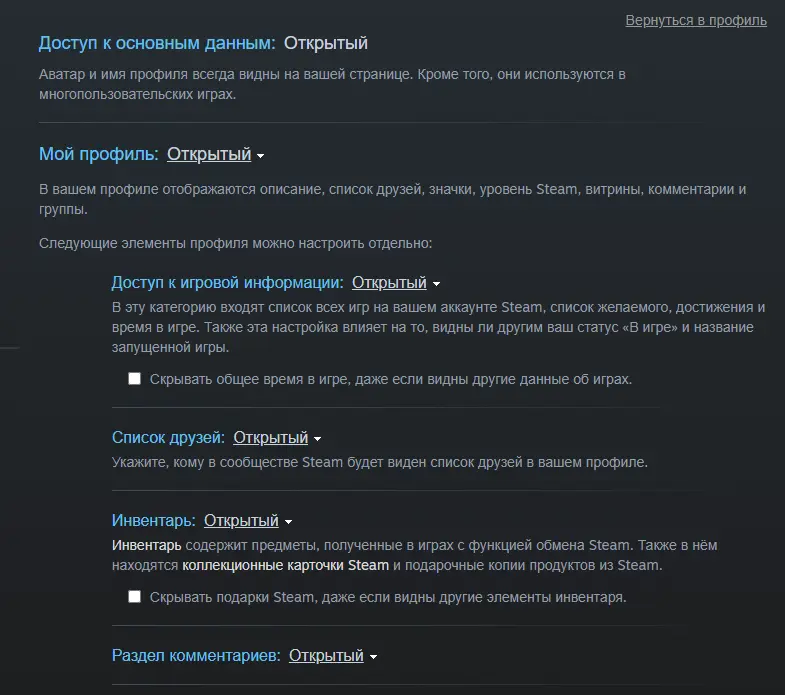Viewport: 785px width, 695px height.
Task: Enable 'Скрывать подарки Steam' checkbox
Action: [134, 596]
